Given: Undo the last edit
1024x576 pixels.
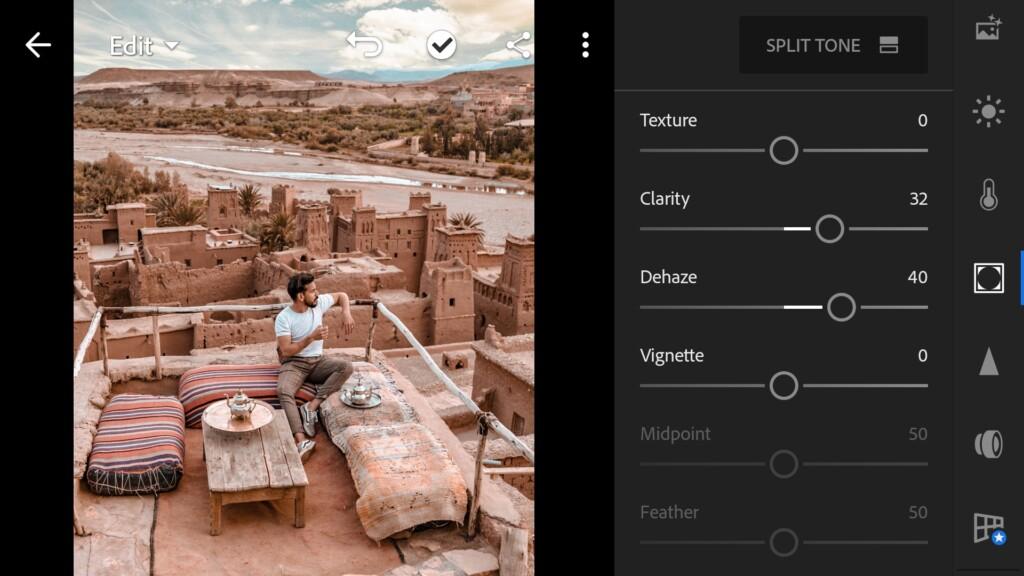Looking at the screenshot, I should click(x=364, y=45).
